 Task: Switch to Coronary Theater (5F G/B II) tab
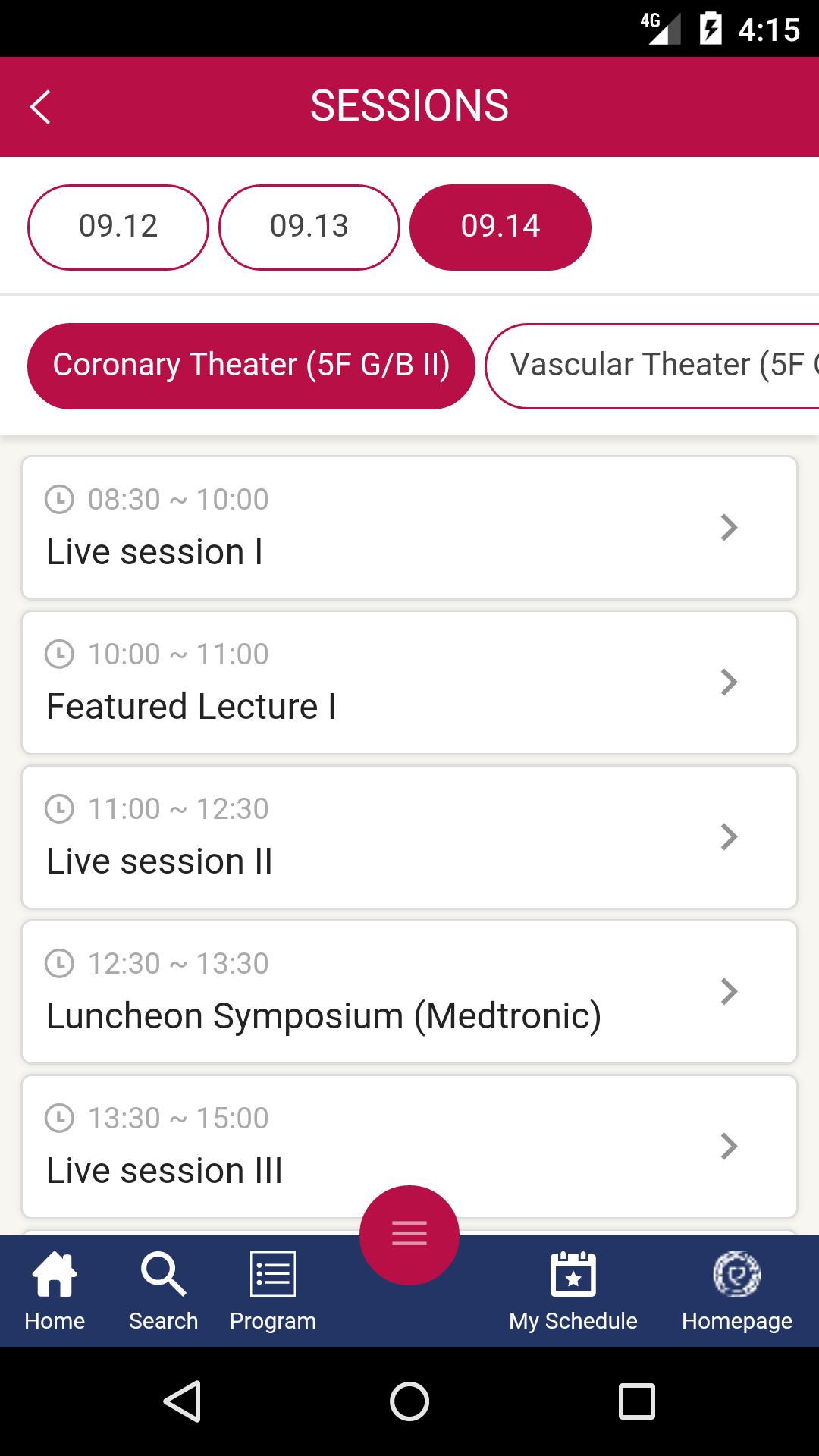pos(251,366)
